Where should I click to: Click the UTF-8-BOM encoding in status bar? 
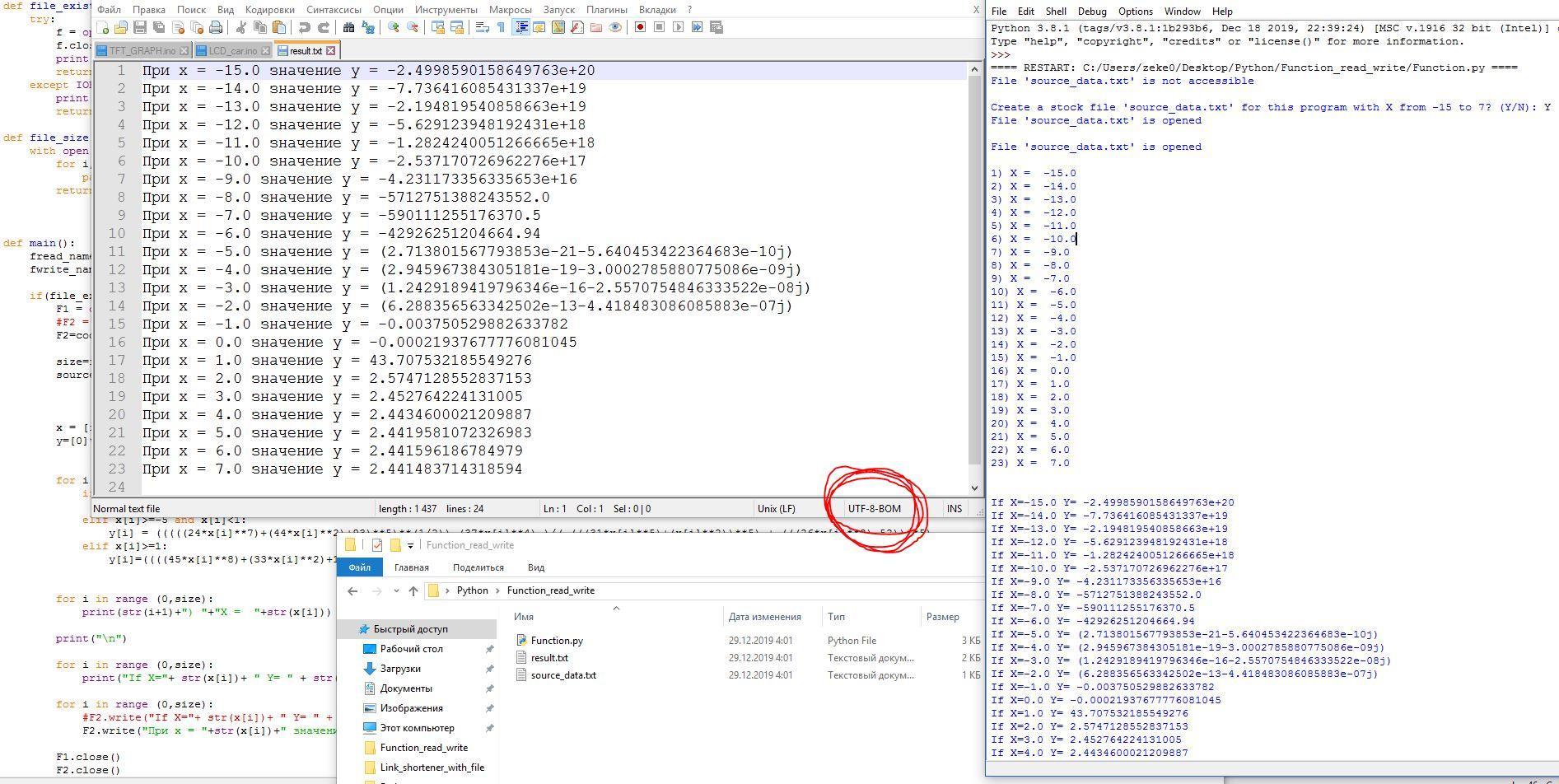(x=874, y=509)
